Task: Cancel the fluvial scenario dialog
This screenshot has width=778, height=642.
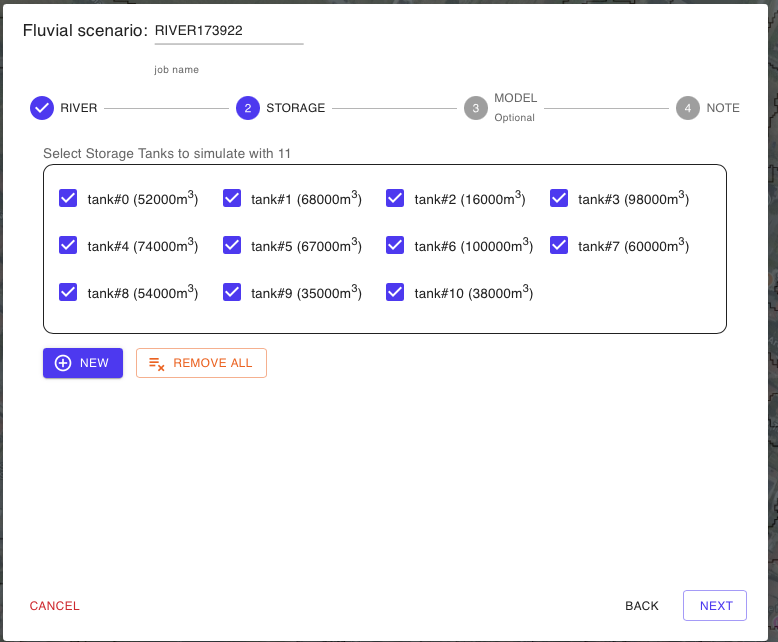Action: [55, 606]
